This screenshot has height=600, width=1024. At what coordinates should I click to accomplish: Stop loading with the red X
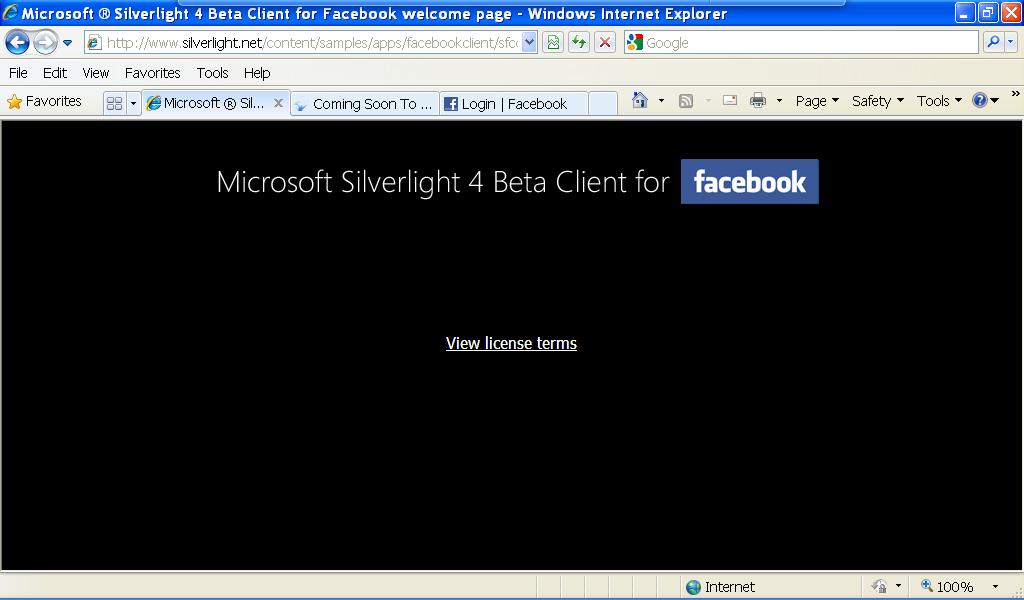[605, 43]
